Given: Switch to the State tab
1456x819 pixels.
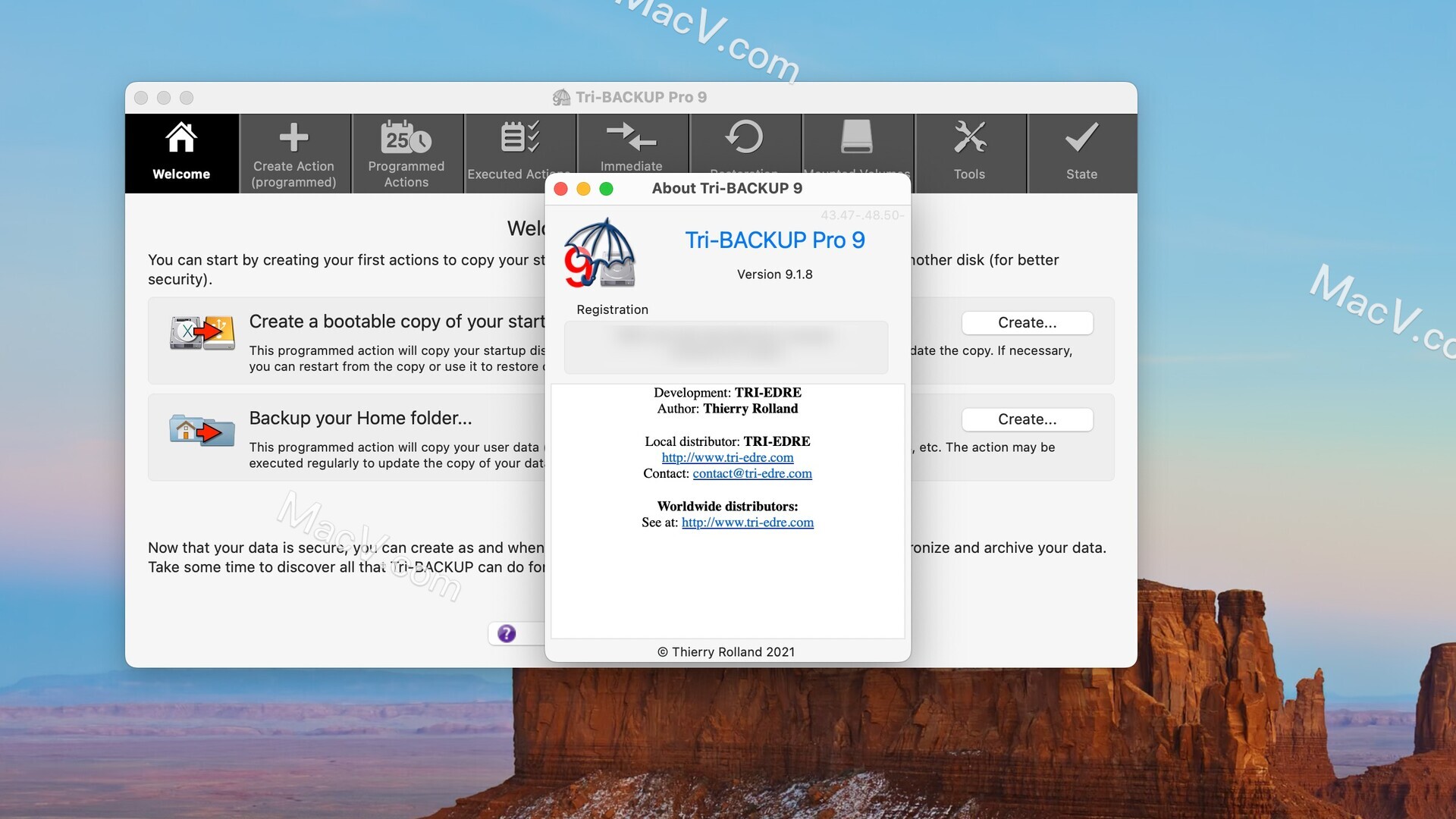Looking at the screenshot, I should (1081, 153).
